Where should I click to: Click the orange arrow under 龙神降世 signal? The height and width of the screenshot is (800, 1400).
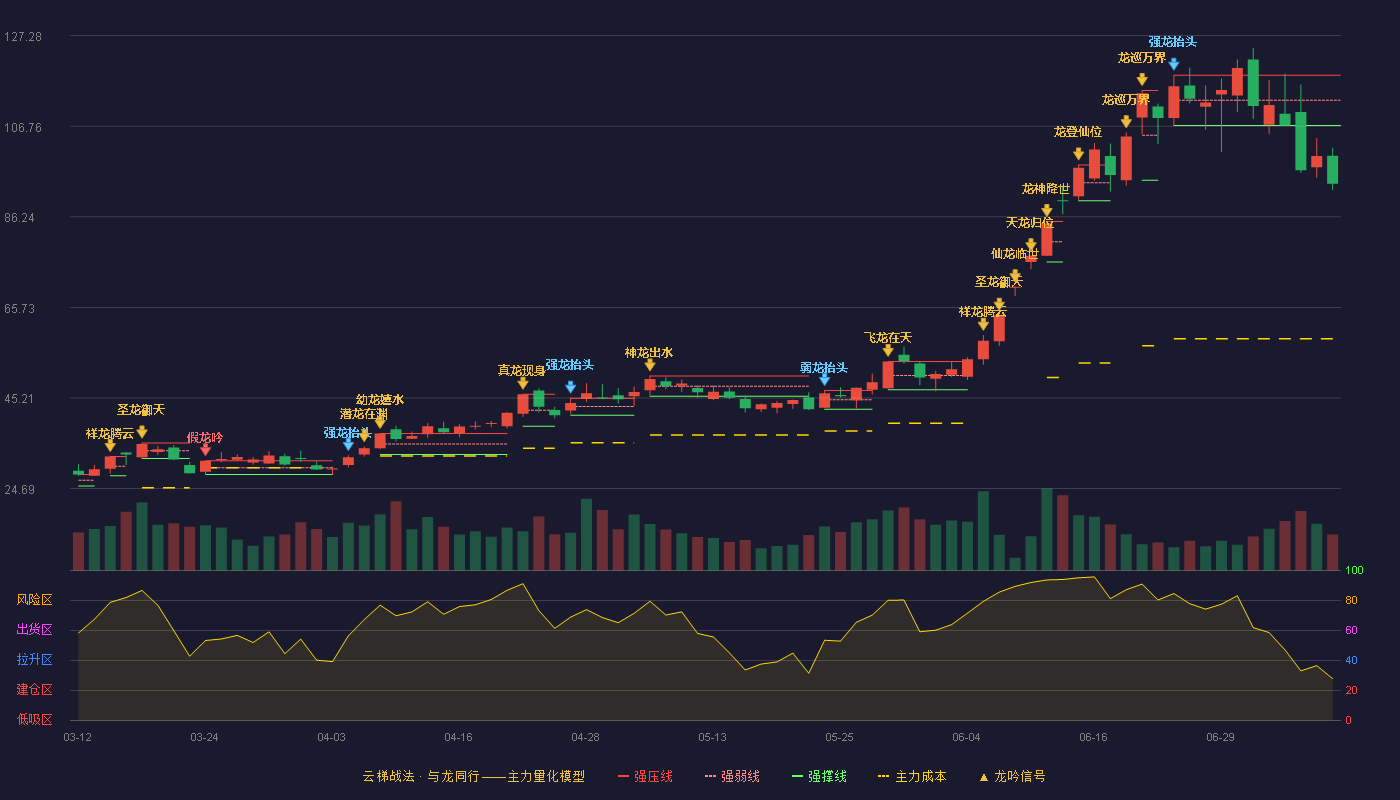(1046, 211)
